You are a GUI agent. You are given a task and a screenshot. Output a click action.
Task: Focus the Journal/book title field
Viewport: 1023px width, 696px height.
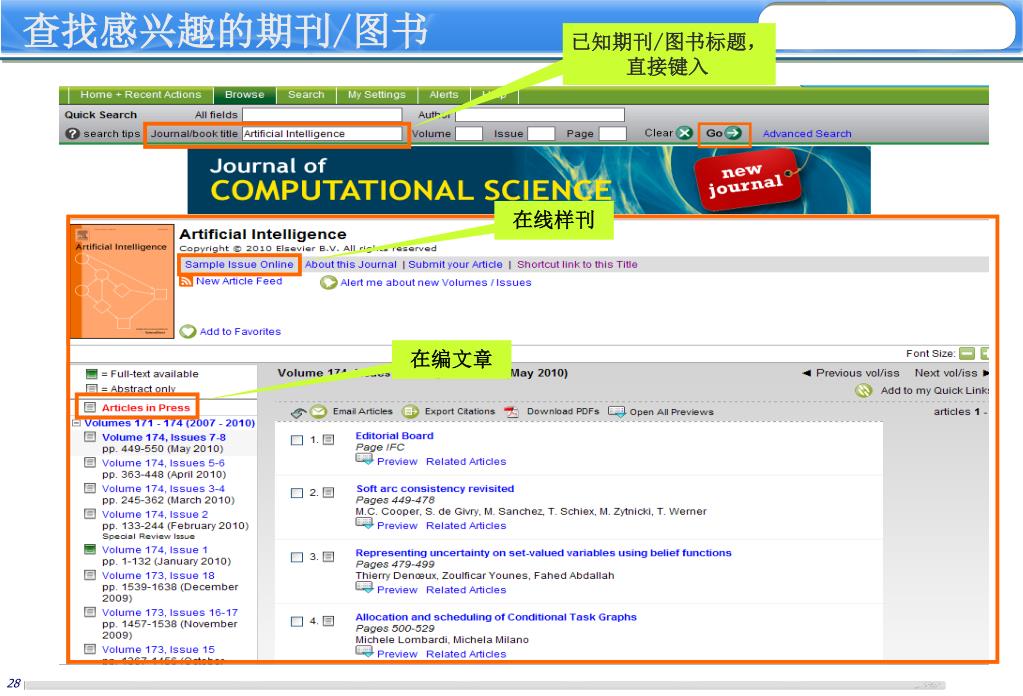[x=322, y=134]
